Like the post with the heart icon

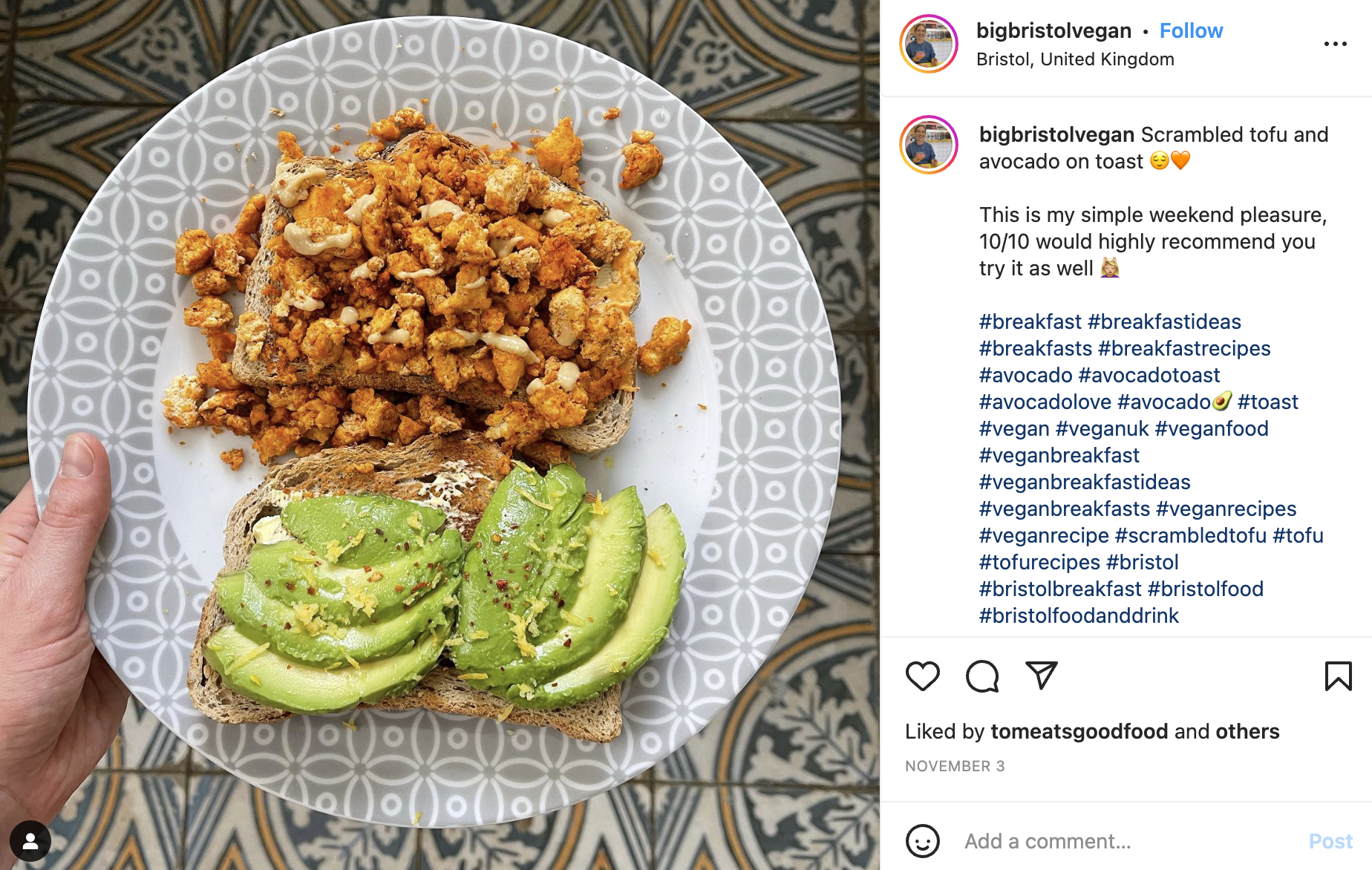click(x=923, y=676)
